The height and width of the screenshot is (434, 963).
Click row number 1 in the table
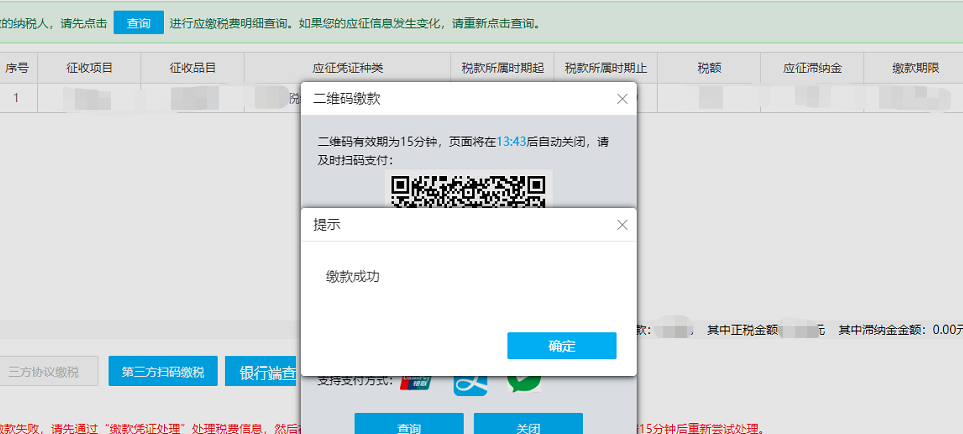[17, 98]
